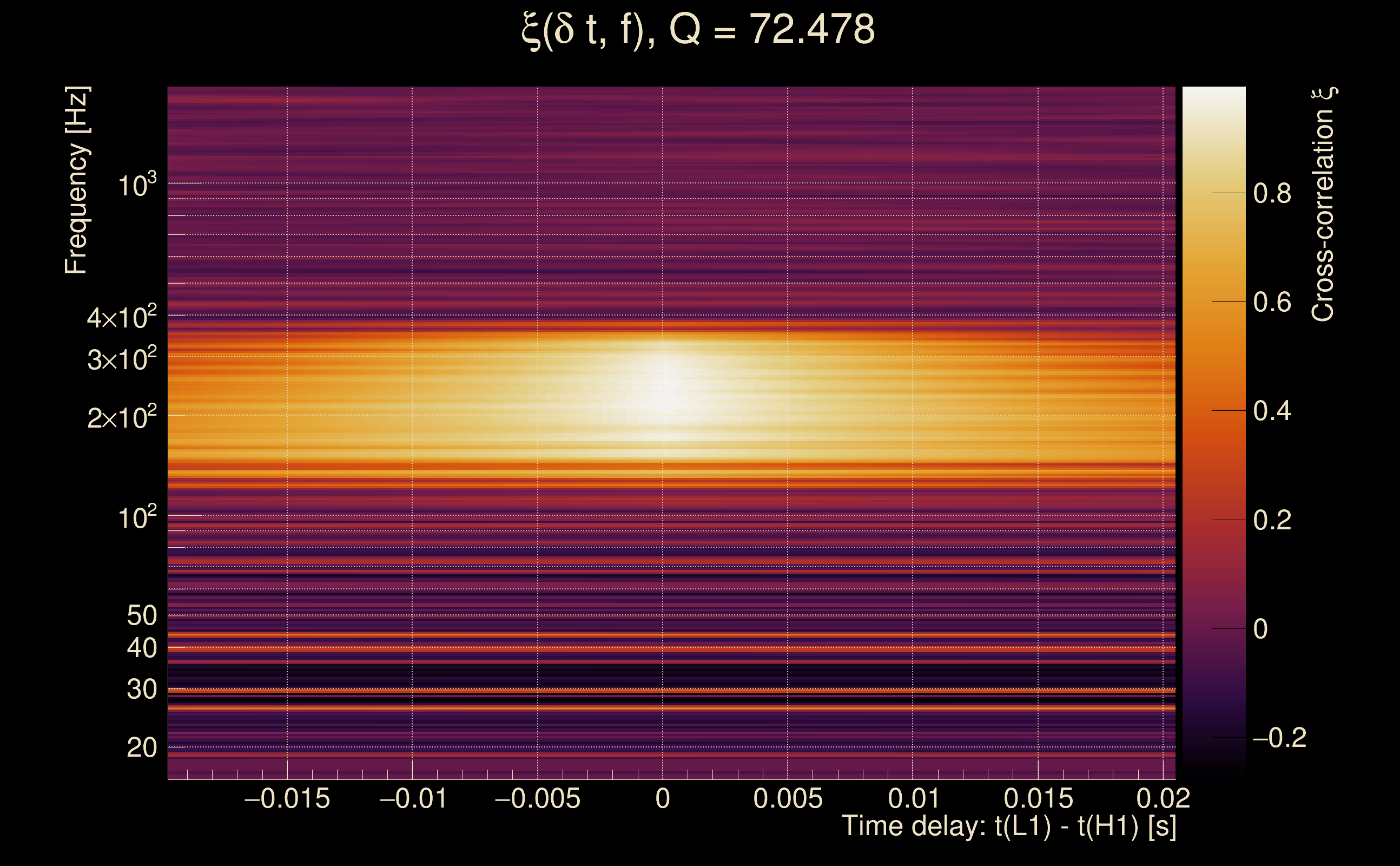Click the 0.6 tick label on the colorbar
1400x866 pixels.
click(x=1272, y=303)
